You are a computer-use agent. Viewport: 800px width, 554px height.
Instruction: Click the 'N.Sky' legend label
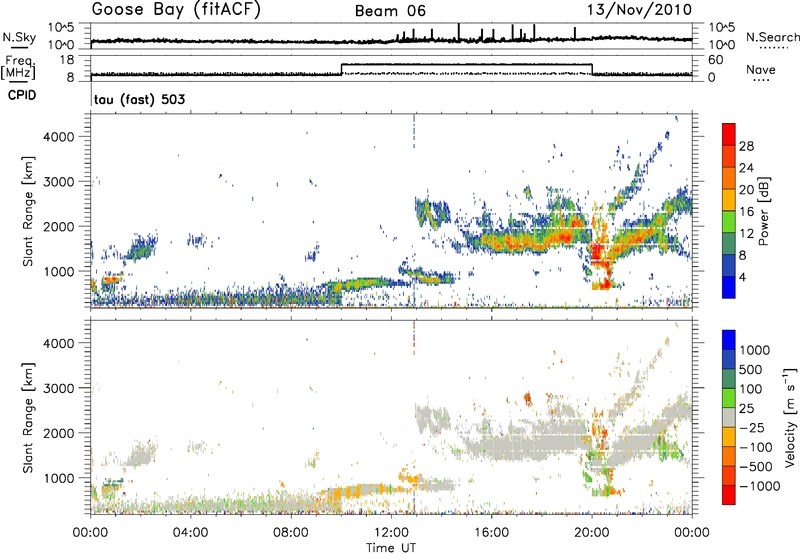pyautogui.click(x=19, y=37)
